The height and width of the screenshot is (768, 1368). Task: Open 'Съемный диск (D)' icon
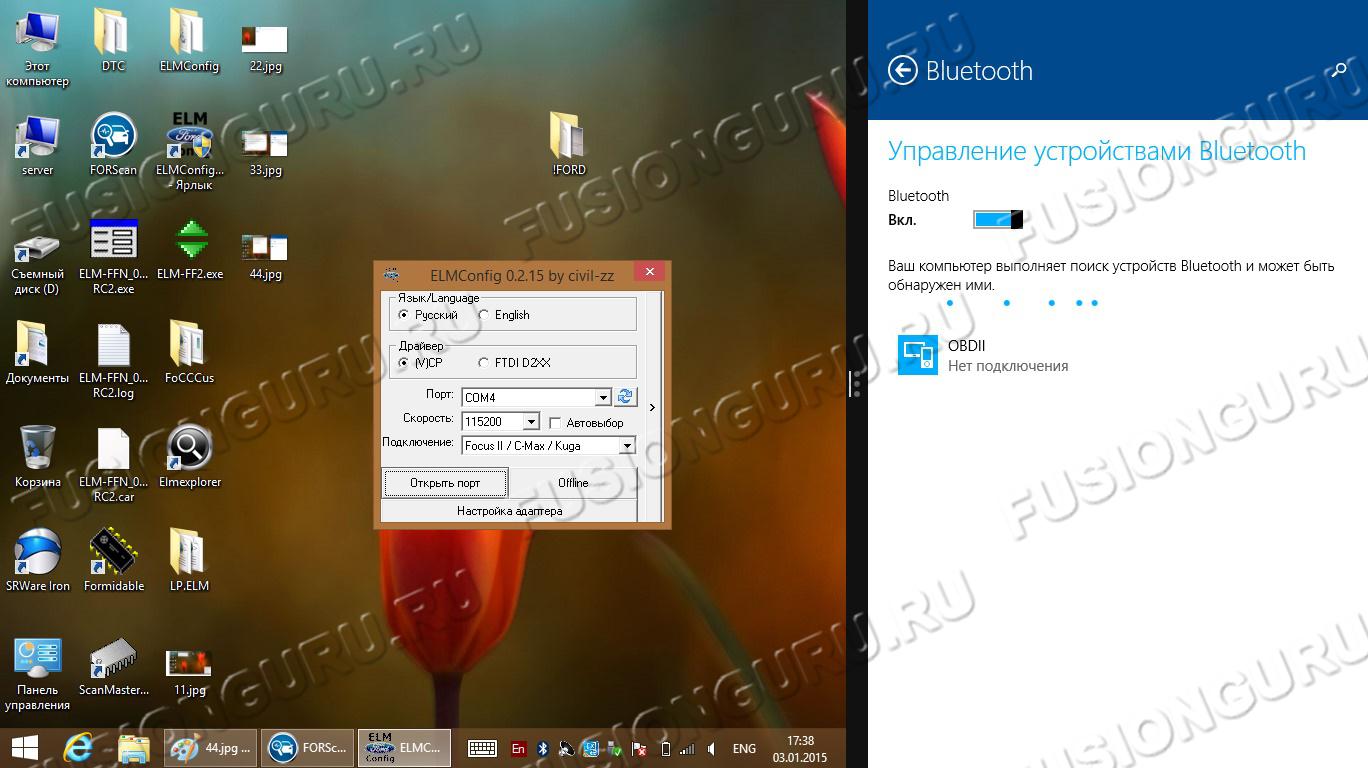coord(37,264)
